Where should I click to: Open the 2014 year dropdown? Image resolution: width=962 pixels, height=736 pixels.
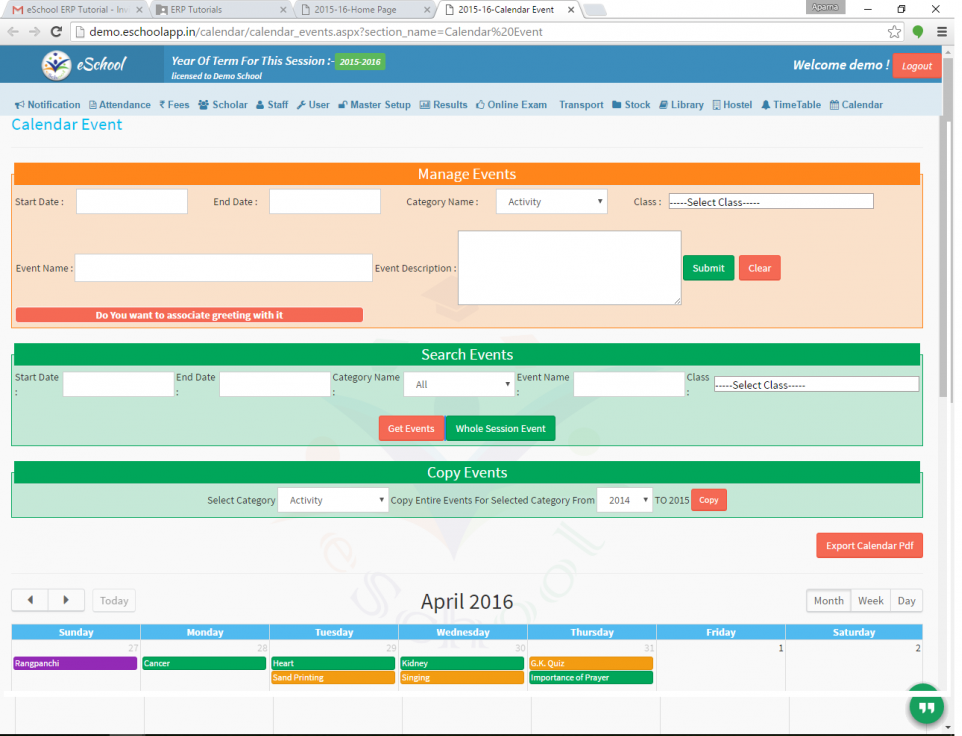click(623, 500)
